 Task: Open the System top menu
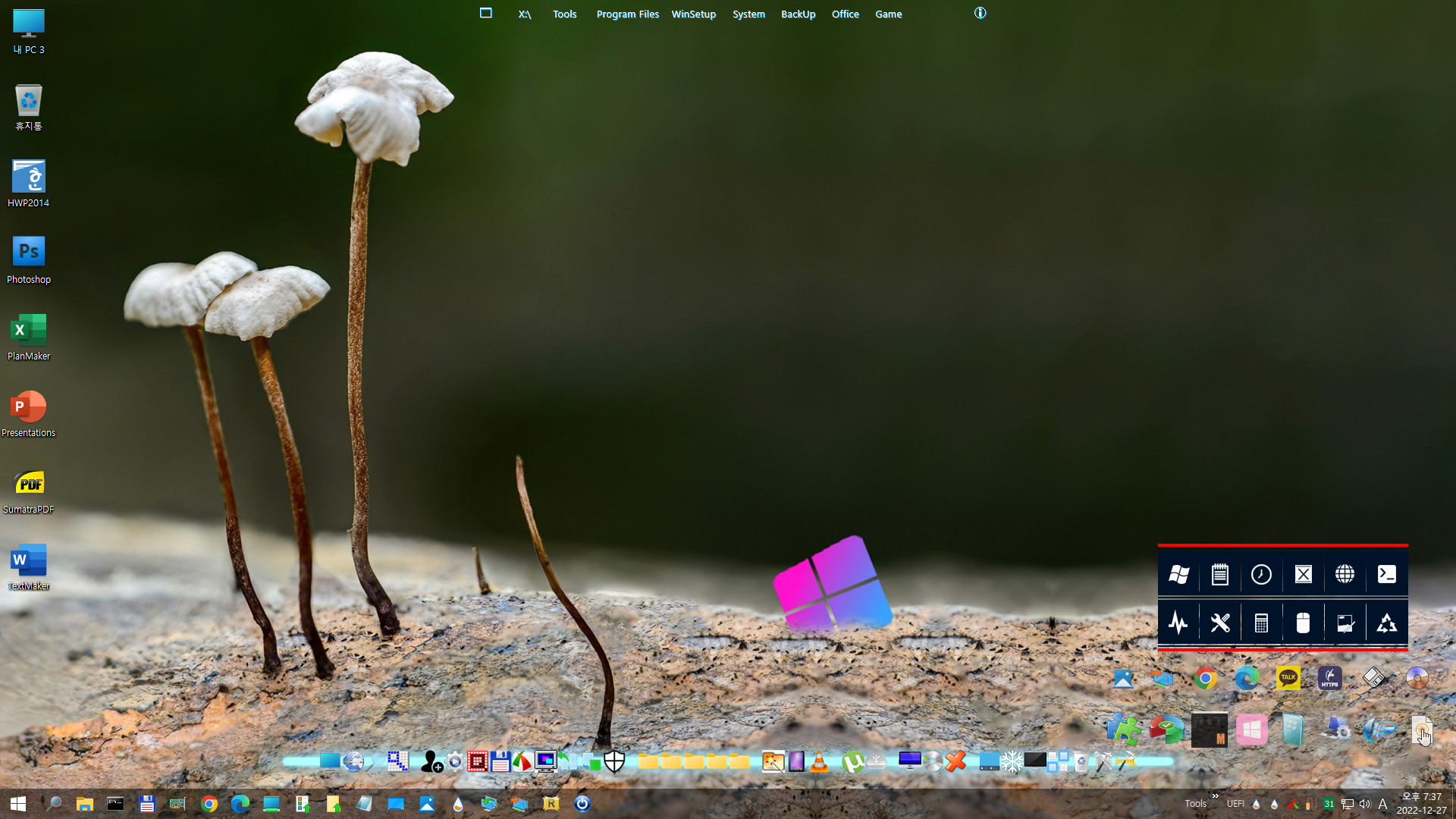coord(748,14)
